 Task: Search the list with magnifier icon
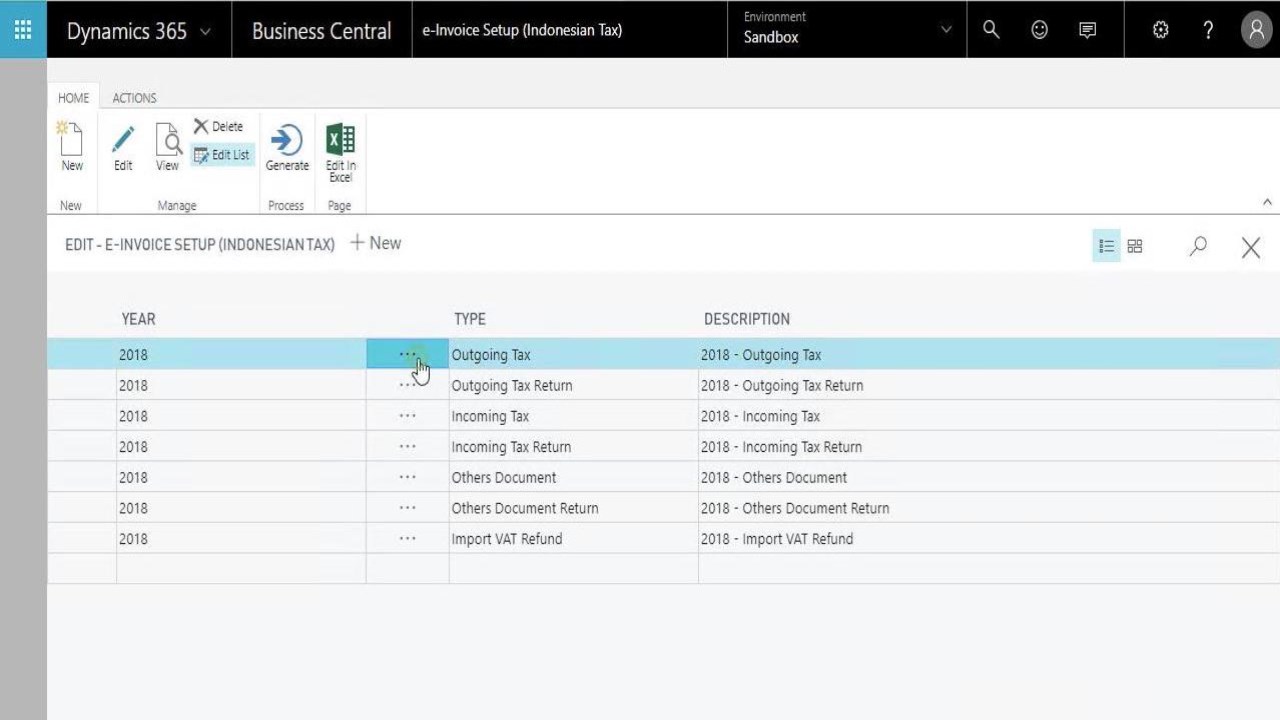pyautogui.click(x=1198, y=246)
